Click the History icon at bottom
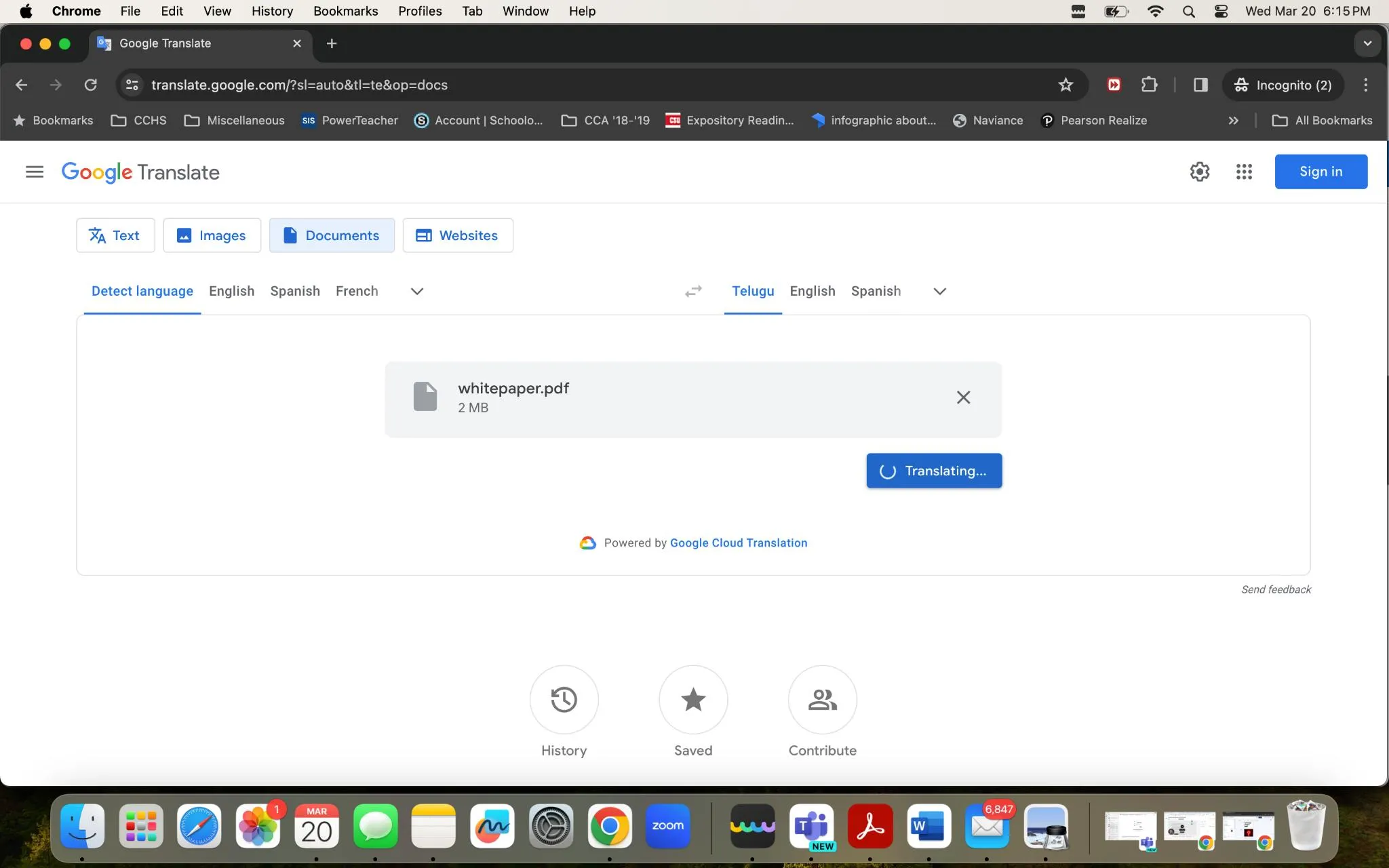 click(563, 699)
